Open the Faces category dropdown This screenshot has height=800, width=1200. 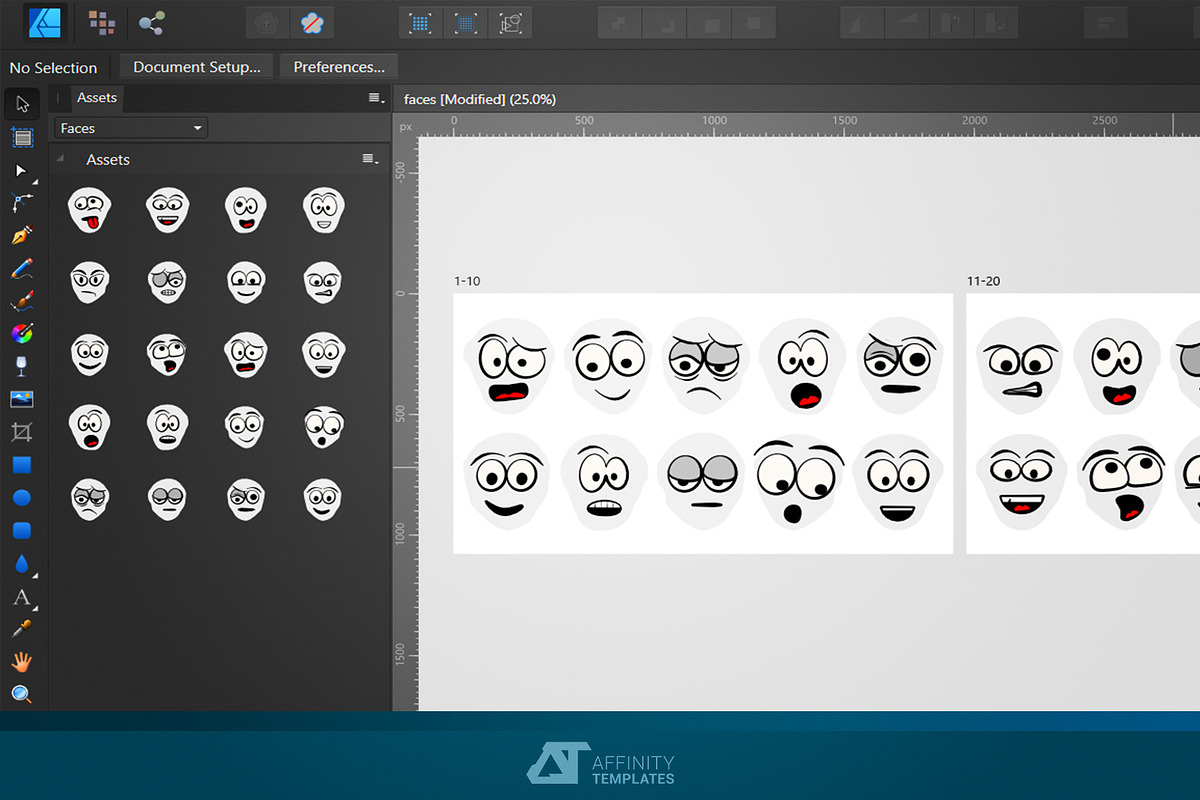tap(130, 128)
